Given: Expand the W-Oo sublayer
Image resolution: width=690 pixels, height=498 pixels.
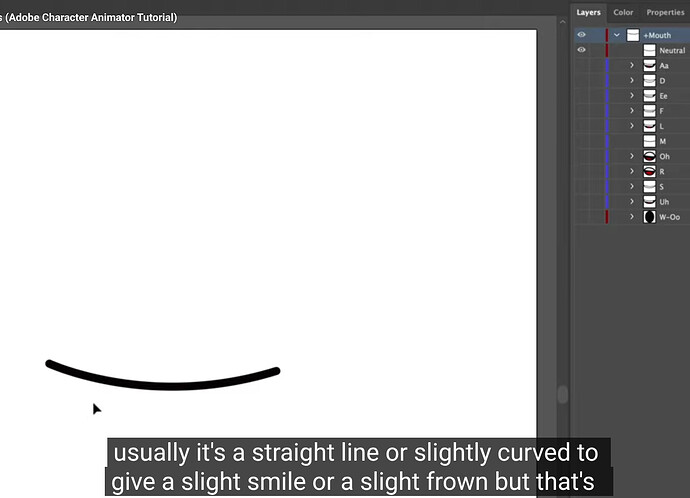Looking at the screenshot, I should [x=632, y=217].
